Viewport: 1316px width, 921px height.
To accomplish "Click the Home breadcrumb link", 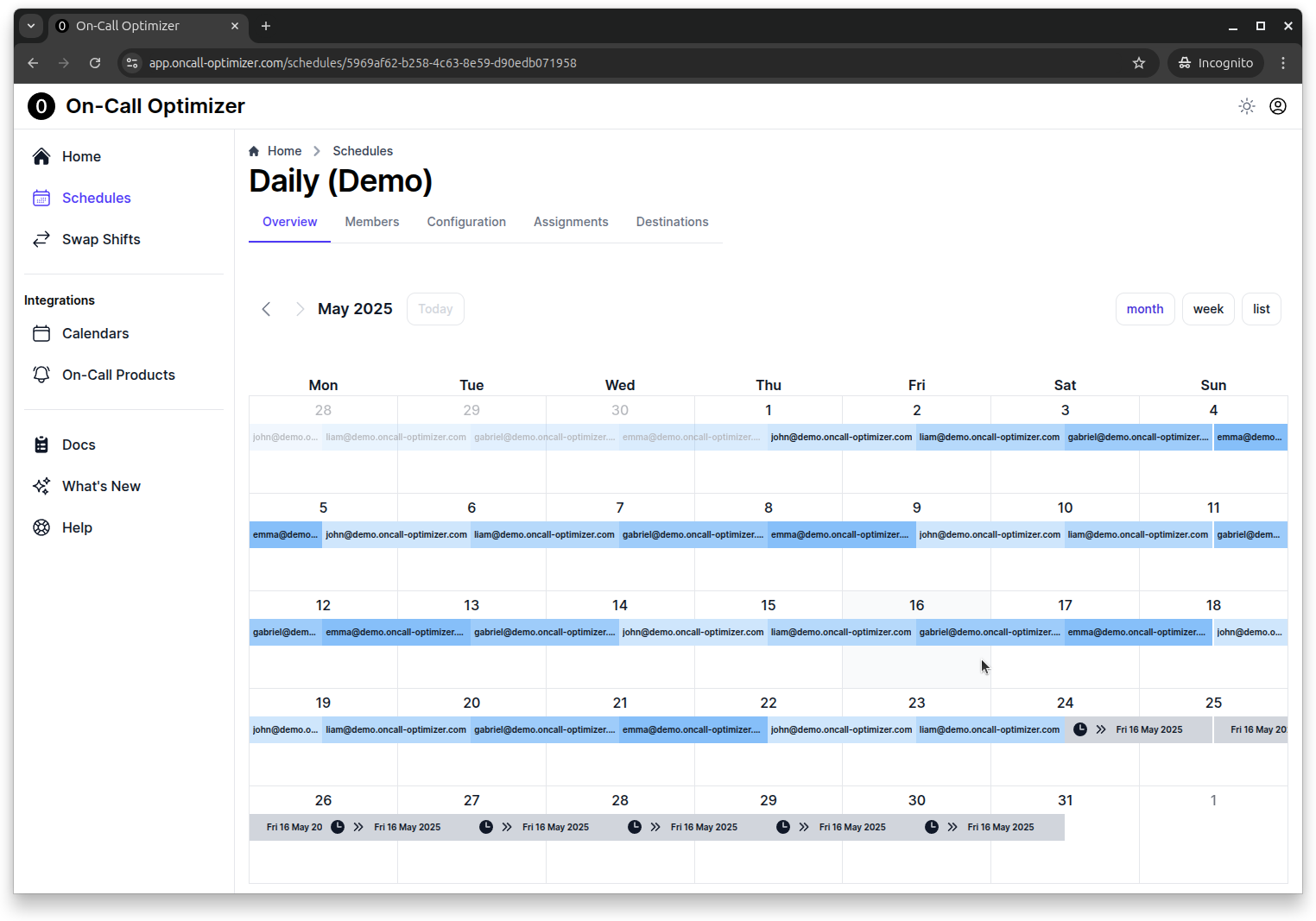I will (284, 151).
